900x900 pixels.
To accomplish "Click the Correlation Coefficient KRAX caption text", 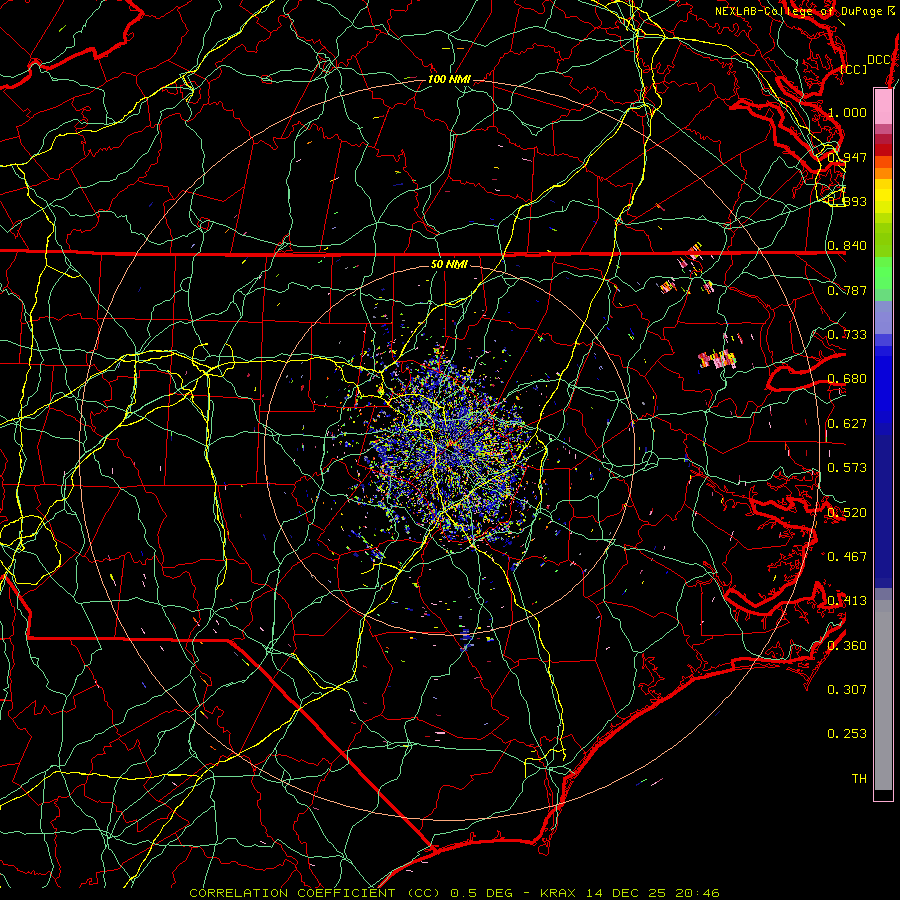I will tap(454, 893).
